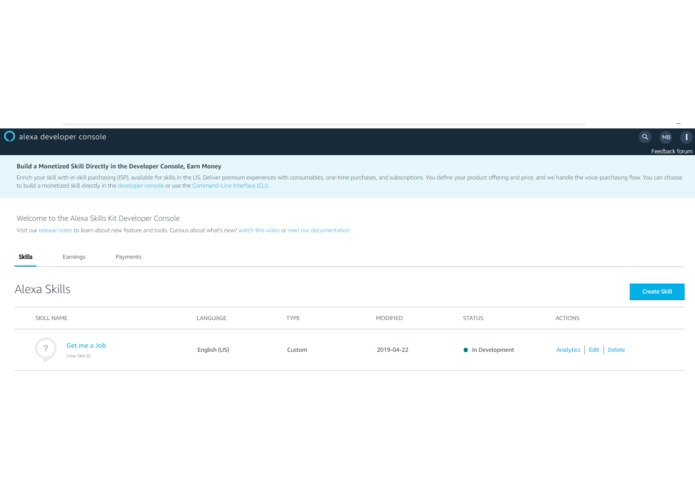695x494 pixels.
Task: Click the English (US) language cell
Action: [213, 350]
